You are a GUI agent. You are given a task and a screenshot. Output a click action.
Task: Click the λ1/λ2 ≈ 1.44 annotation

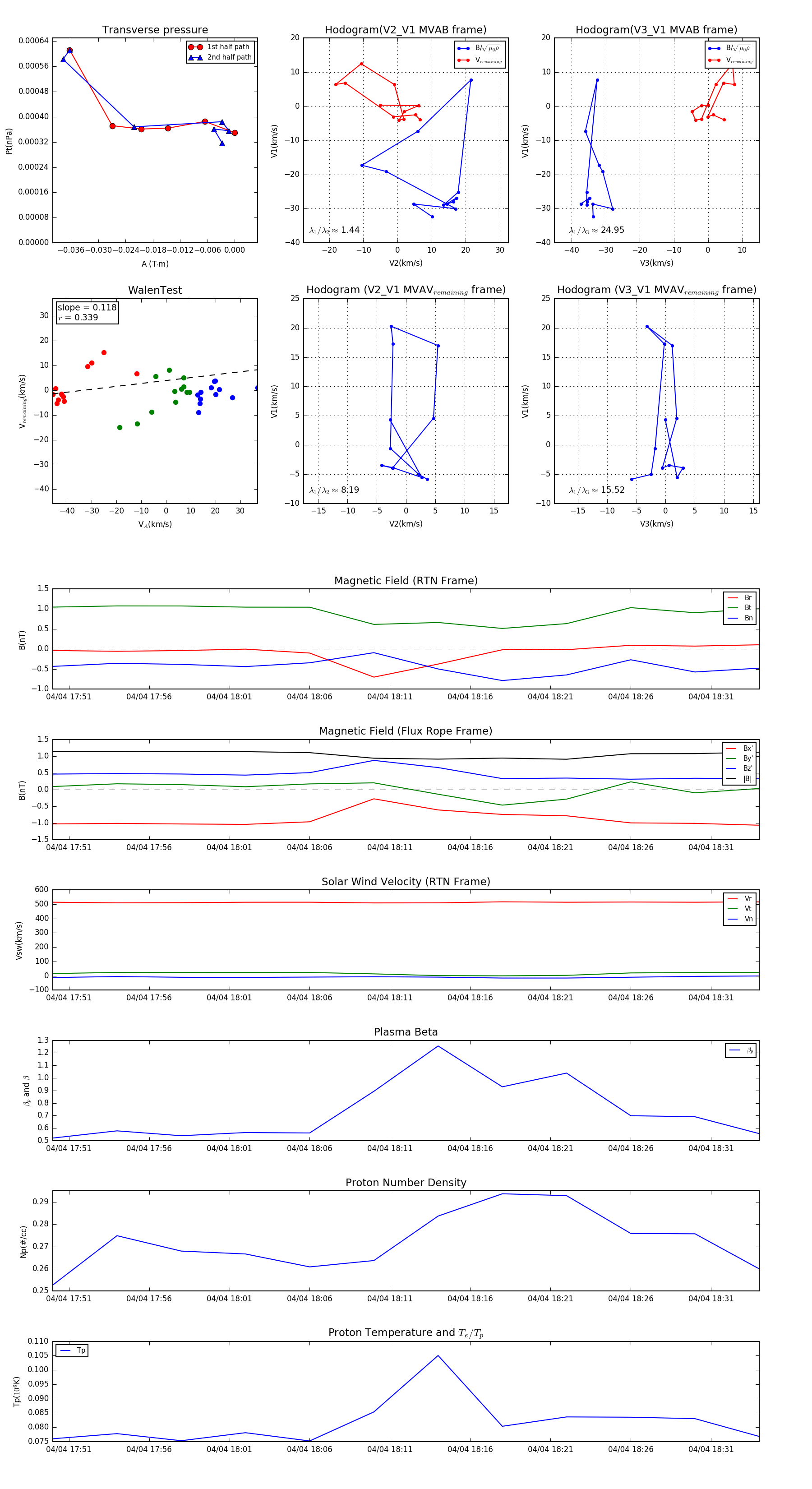pyautogui.click(x=334, y=230)
